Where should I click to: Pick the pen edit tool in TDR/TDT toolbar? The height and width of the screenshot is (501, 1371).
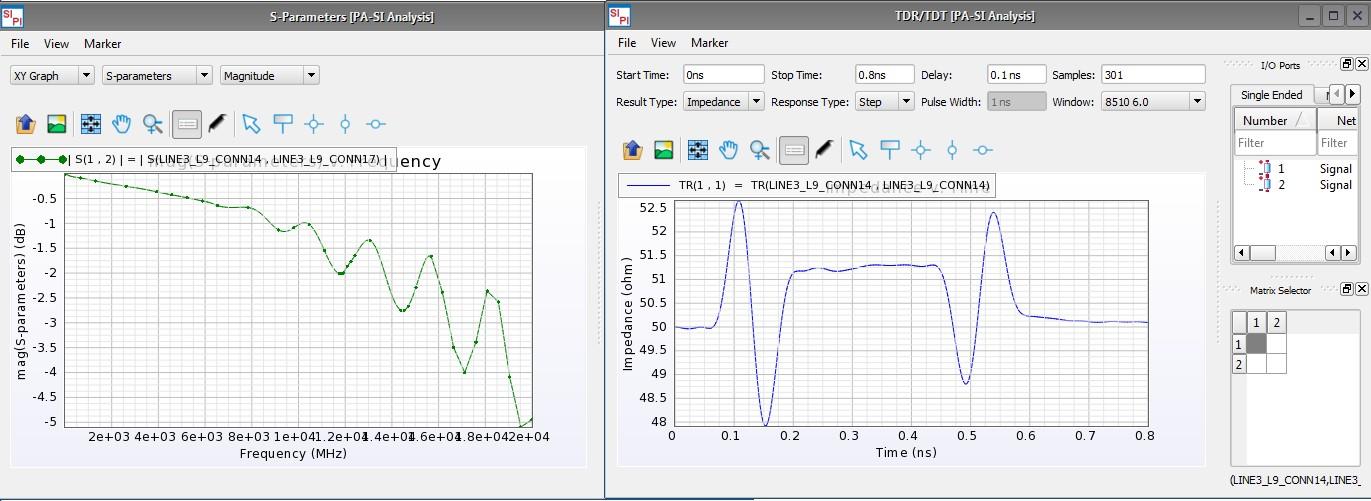tap(824, 150)
